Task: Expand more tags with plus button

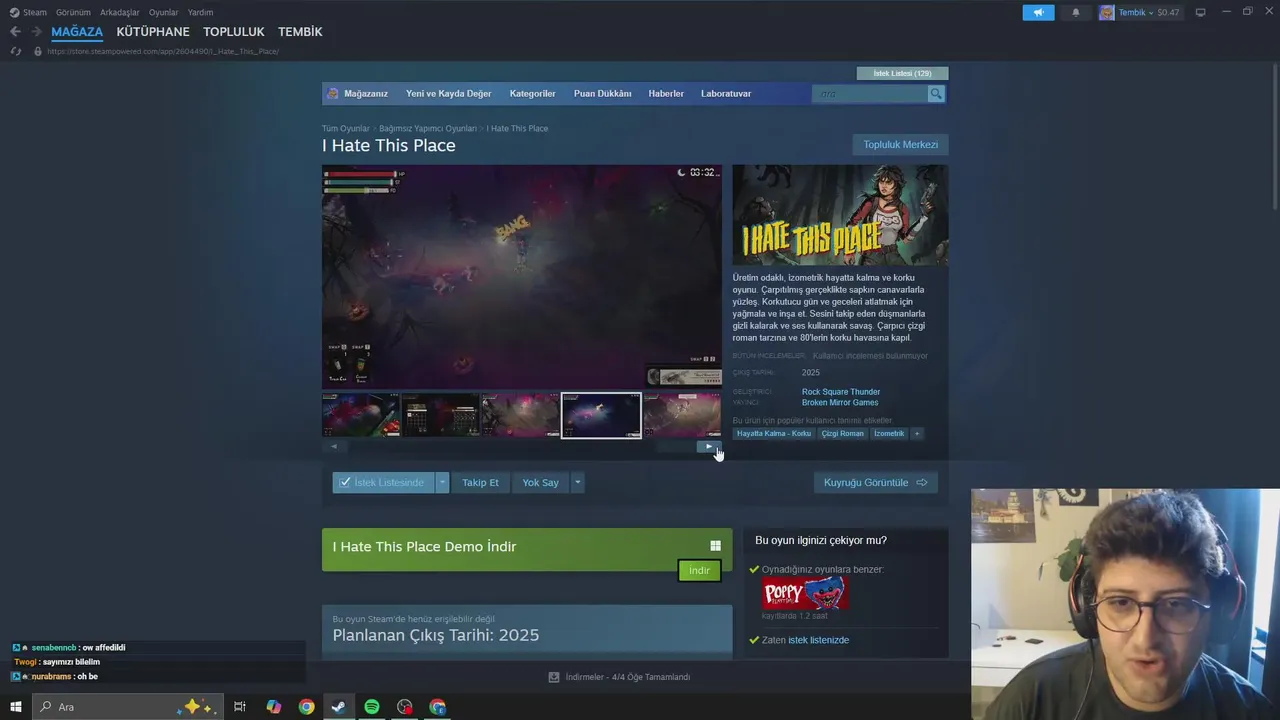Action: (916, 434)
